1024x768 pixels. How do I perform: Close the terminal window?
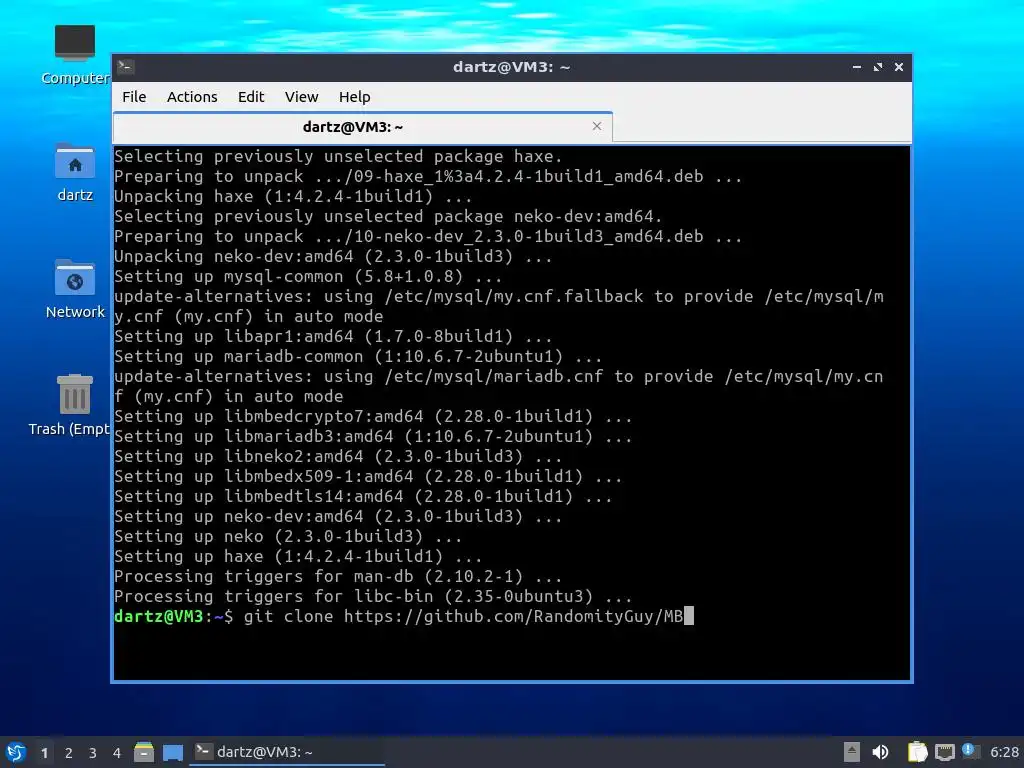click(x=899, y=67)
